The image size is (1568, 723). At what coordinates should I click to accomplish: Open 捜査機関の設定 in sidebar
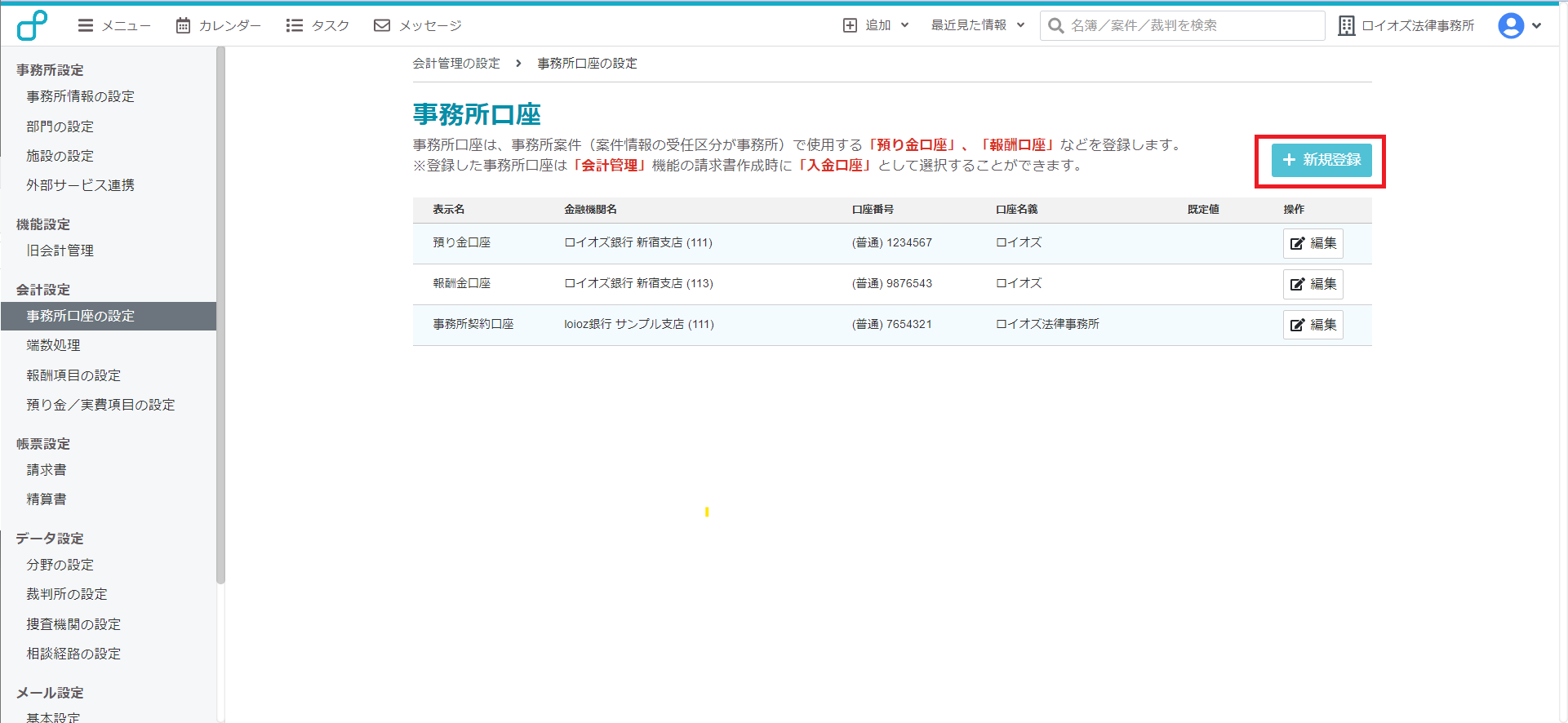(x=73, y=624)
